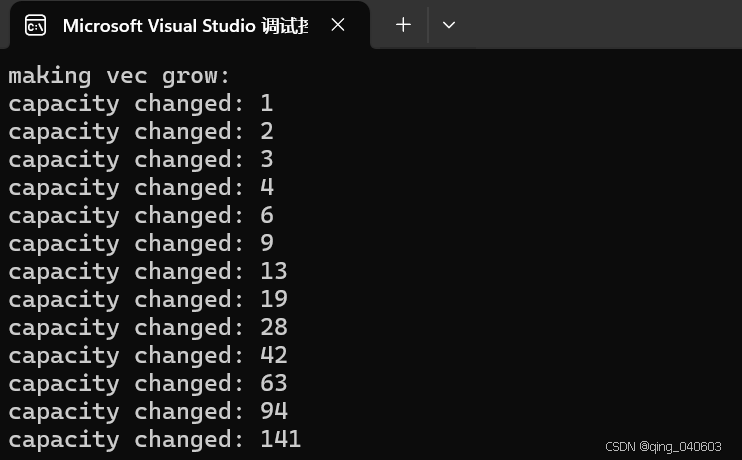
Task: Select the line reading capacity changed: 63
Action: [x=147, y=384]
